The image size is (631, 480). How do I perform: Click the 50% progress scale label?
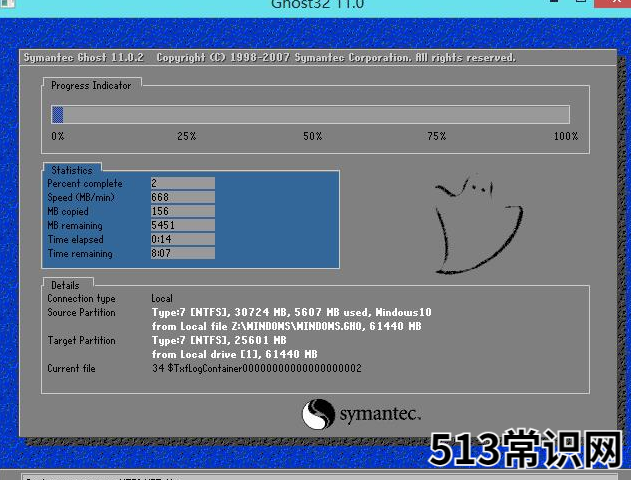(x=313, y=136)
